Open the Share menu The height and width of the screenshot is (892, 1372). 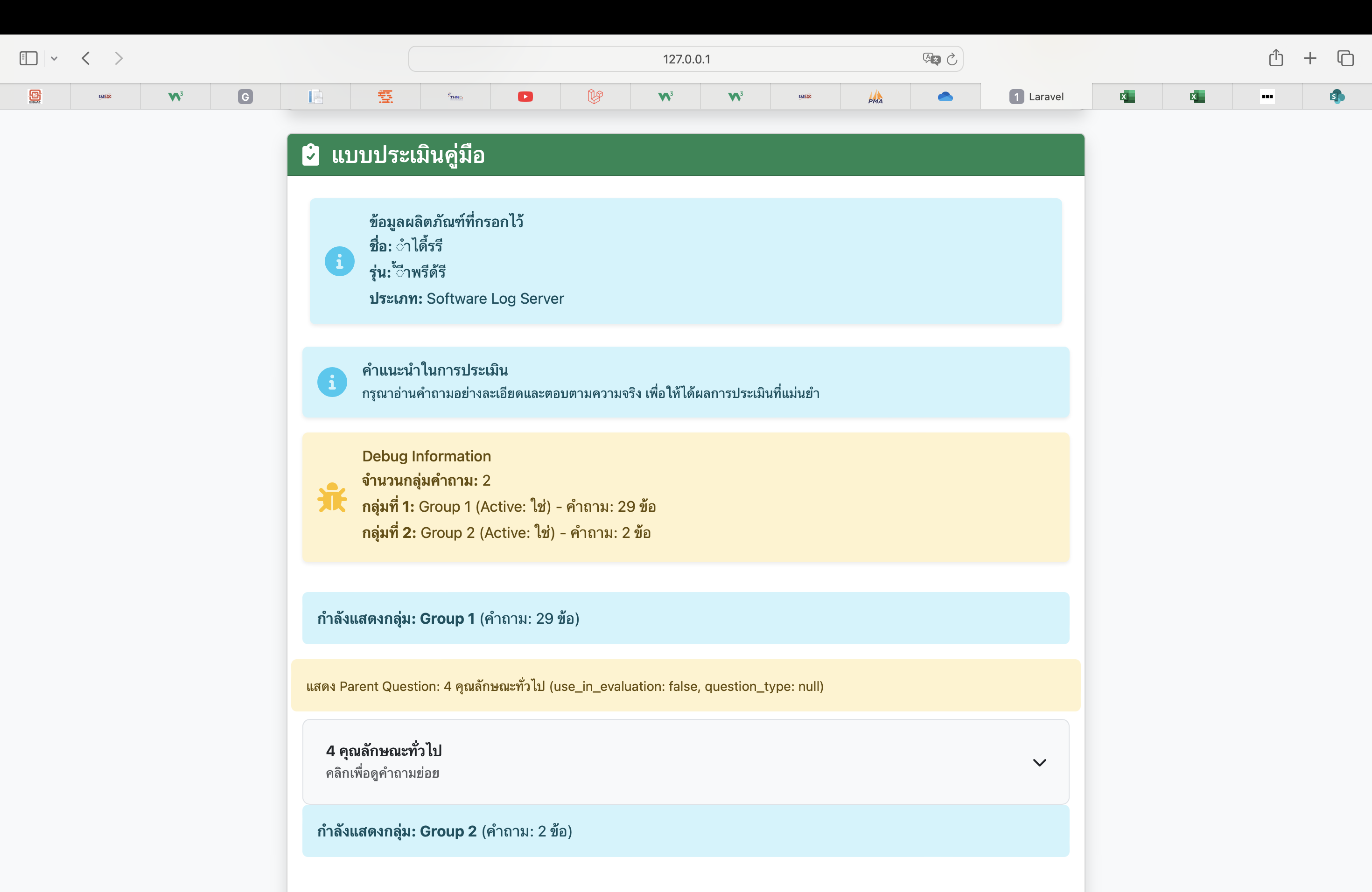coord(1276,58)
